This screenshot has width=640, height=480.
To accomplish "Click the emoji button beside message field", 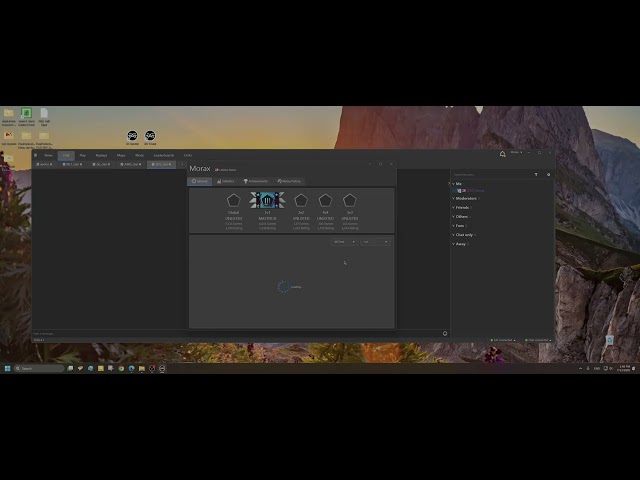I will 445,333.
